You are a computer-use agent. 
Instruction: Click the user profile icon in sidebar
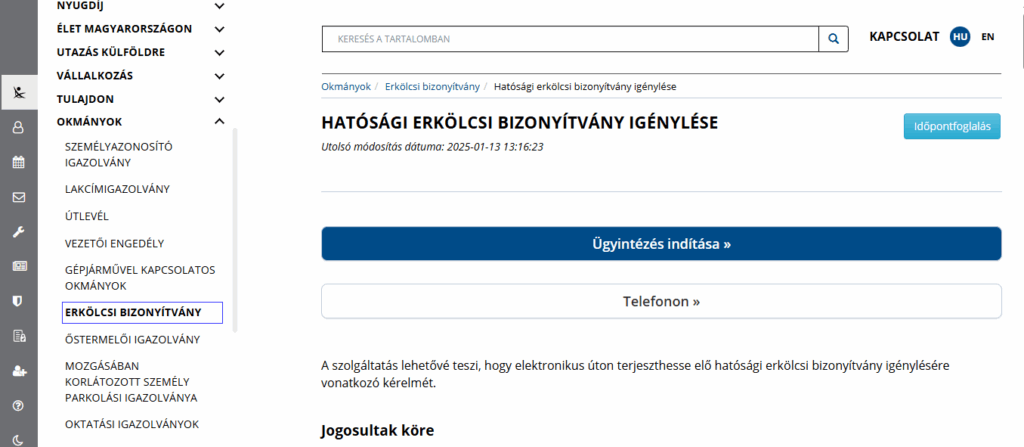[18, 127]
